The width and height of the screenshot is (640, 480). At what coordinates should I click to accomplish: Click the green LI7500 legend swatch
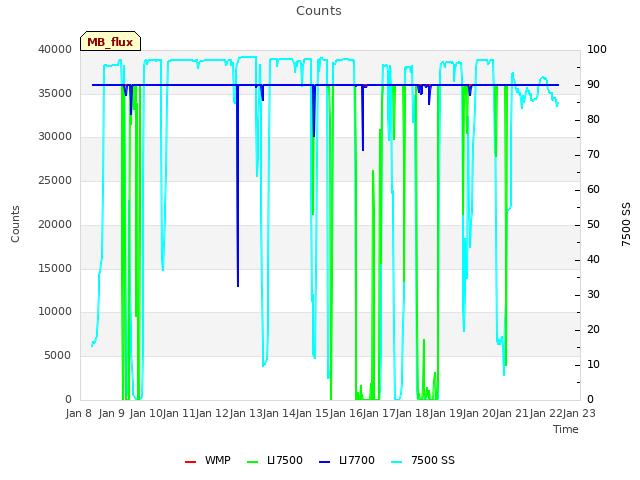[x=253, y=462]
